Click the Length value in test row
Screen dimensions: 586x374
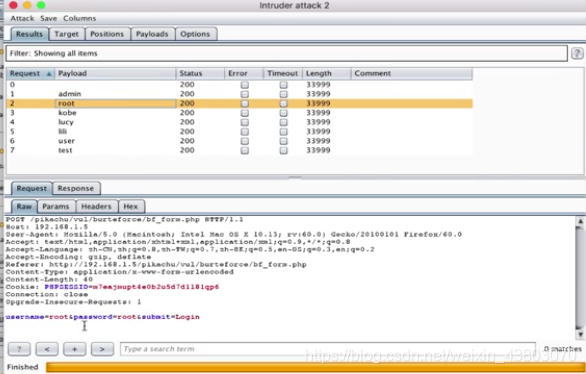pyautogui.click(x=318, y=150)
